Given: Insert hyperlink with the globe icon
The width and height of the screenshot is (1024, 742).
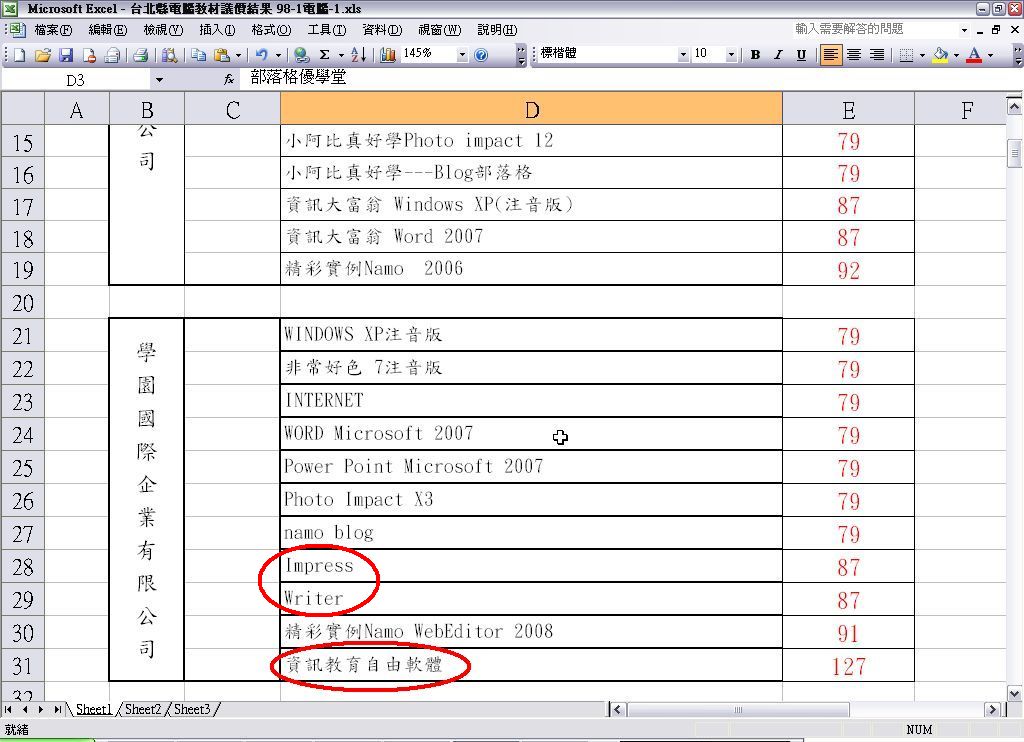Looking at the screenshot, I should pos(301,56).
